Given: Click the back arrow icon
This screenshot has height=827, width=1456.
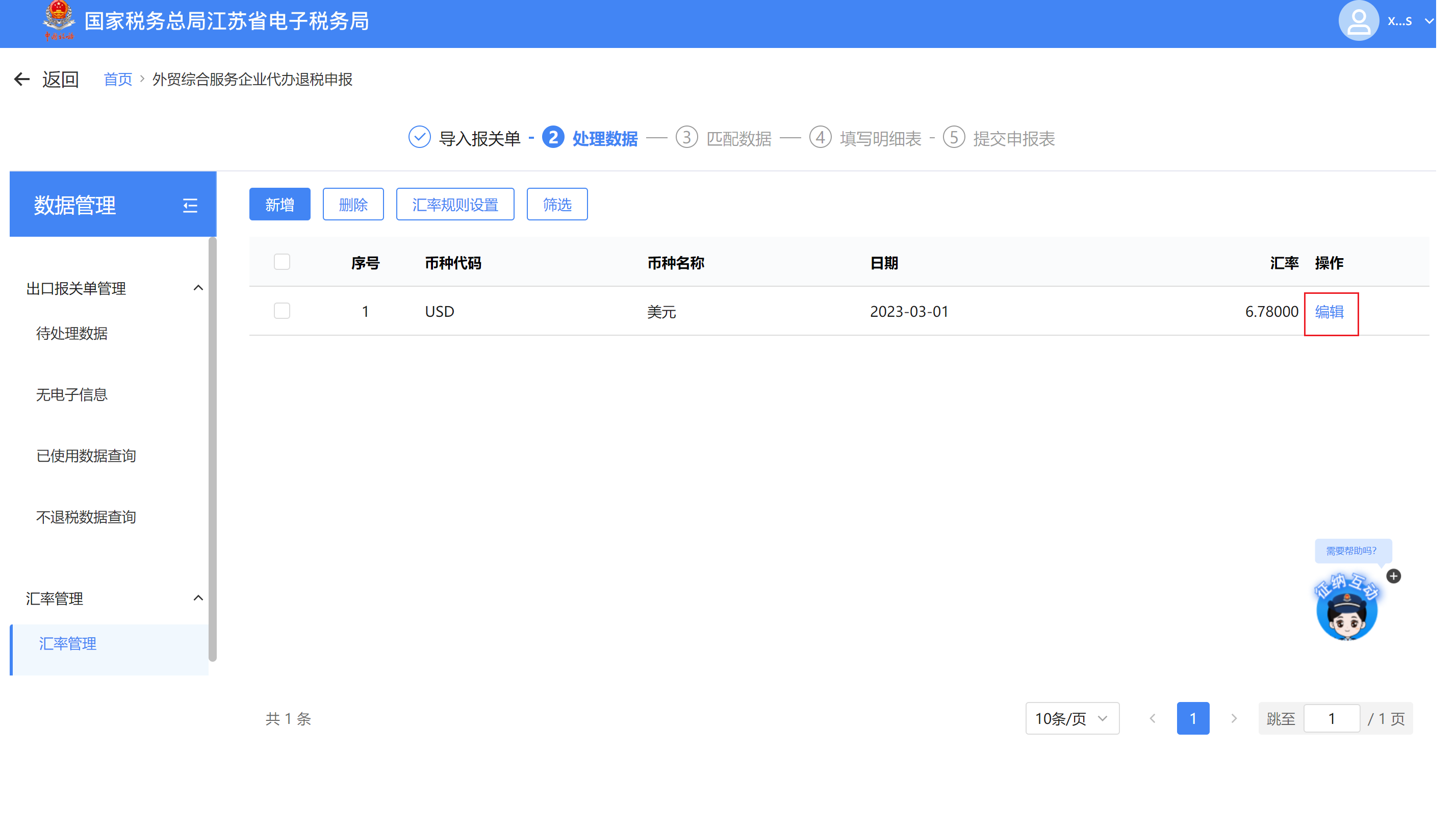Looking at the screenshot, I should click(x=21, y=79).
